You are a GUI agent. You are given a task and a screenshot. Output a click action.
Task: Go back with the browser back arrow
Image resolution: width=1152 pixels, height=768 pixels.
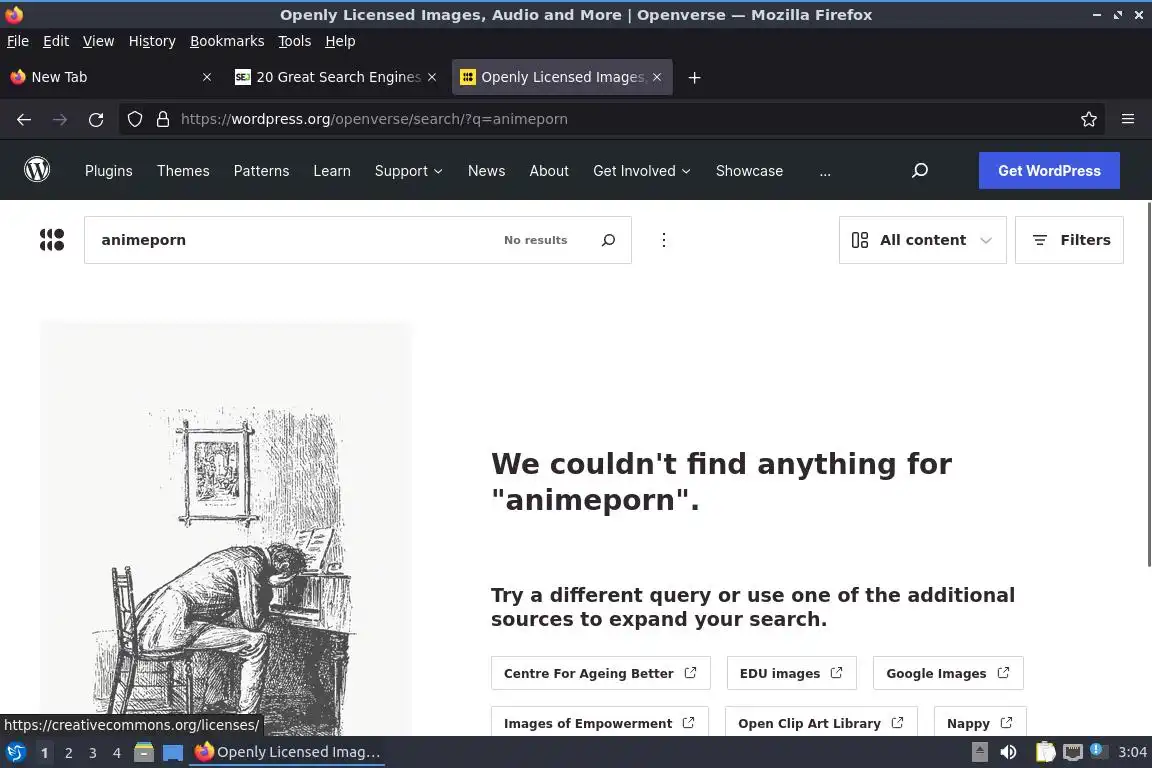[x=24, y=119]
